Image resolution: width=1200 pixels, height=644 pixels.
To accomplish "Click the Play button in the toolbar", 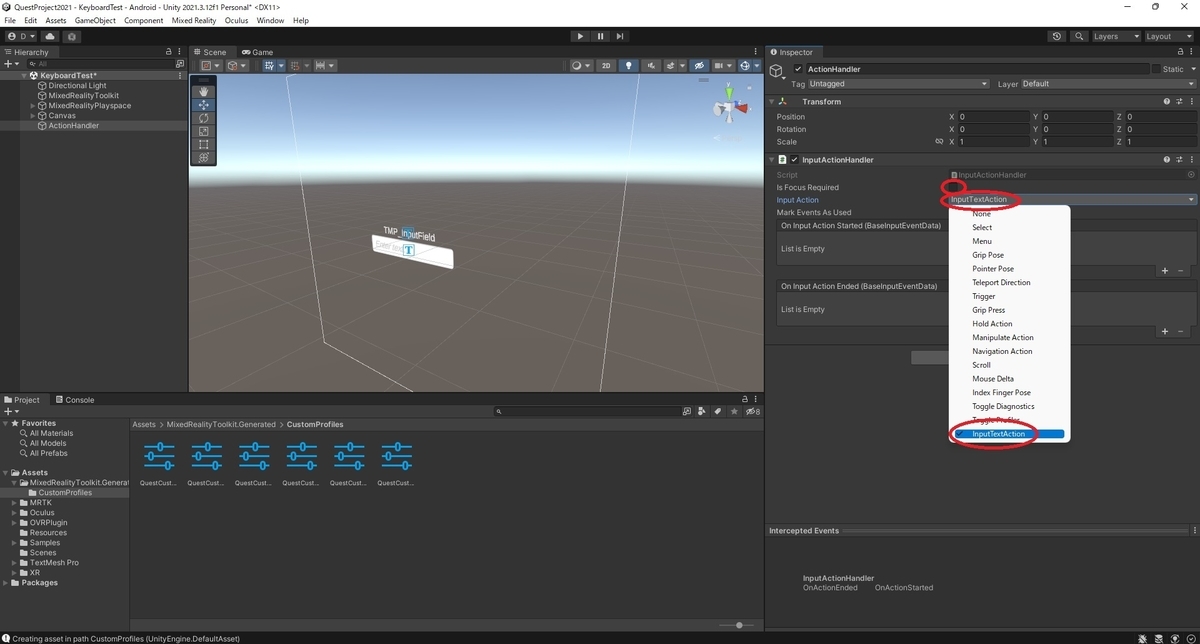I will click(580, 36).
